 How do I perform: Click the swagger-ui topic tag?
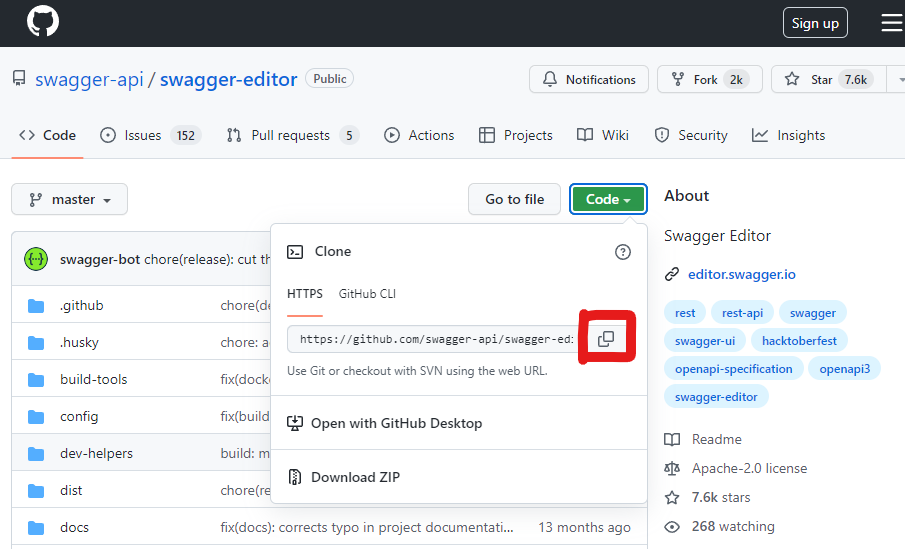point(705,341)
